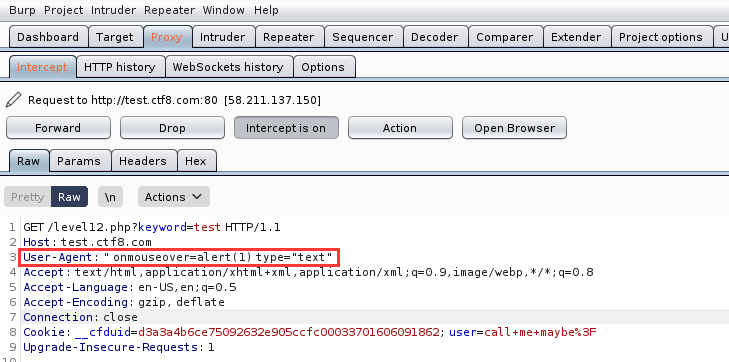This screenshot has height=362, width=729.
Task: Switch editor to Pretty mode
Action: (x=27, y=197)
